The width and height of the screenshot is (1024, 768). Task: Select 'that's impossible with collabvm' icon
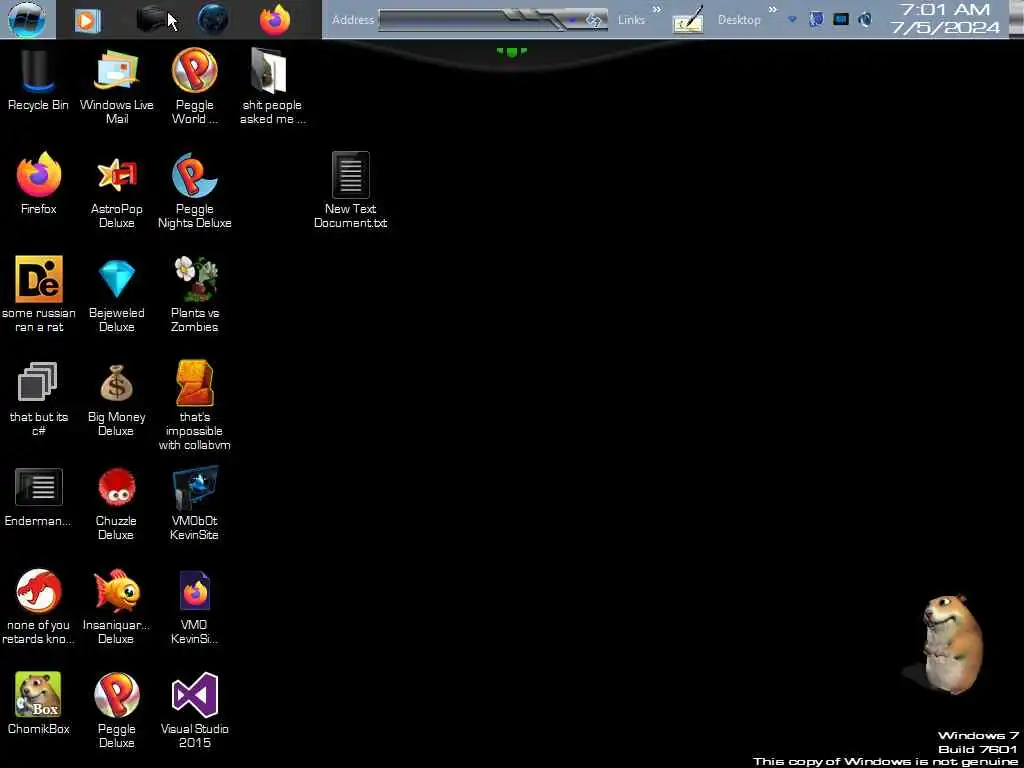[195, 405]
